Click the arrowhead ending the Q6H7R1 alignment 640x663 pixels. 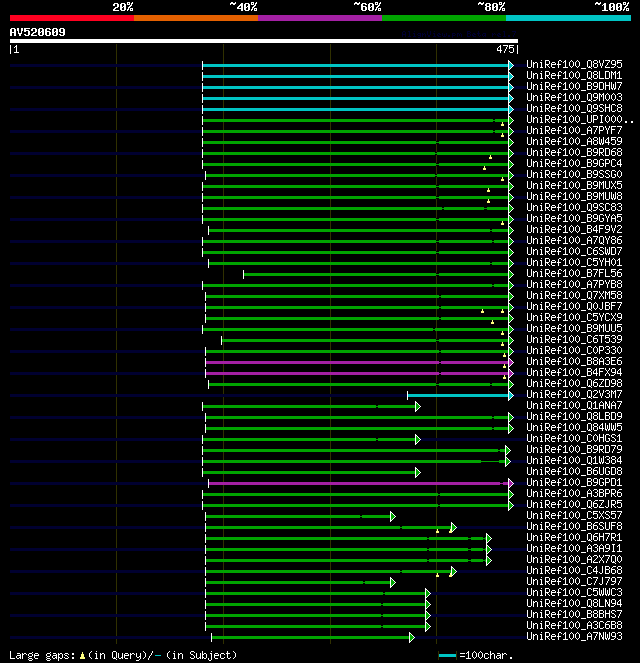(x=489, y=538)
